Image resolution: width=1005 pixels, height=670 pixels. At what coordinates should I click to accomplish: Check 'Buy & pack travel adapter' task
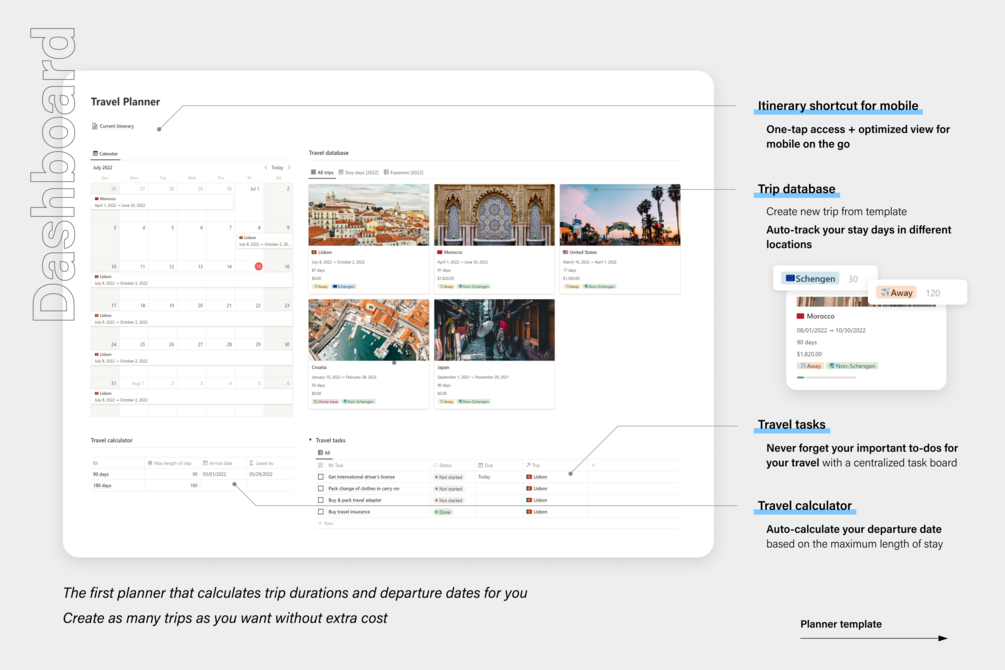(321, 500)
